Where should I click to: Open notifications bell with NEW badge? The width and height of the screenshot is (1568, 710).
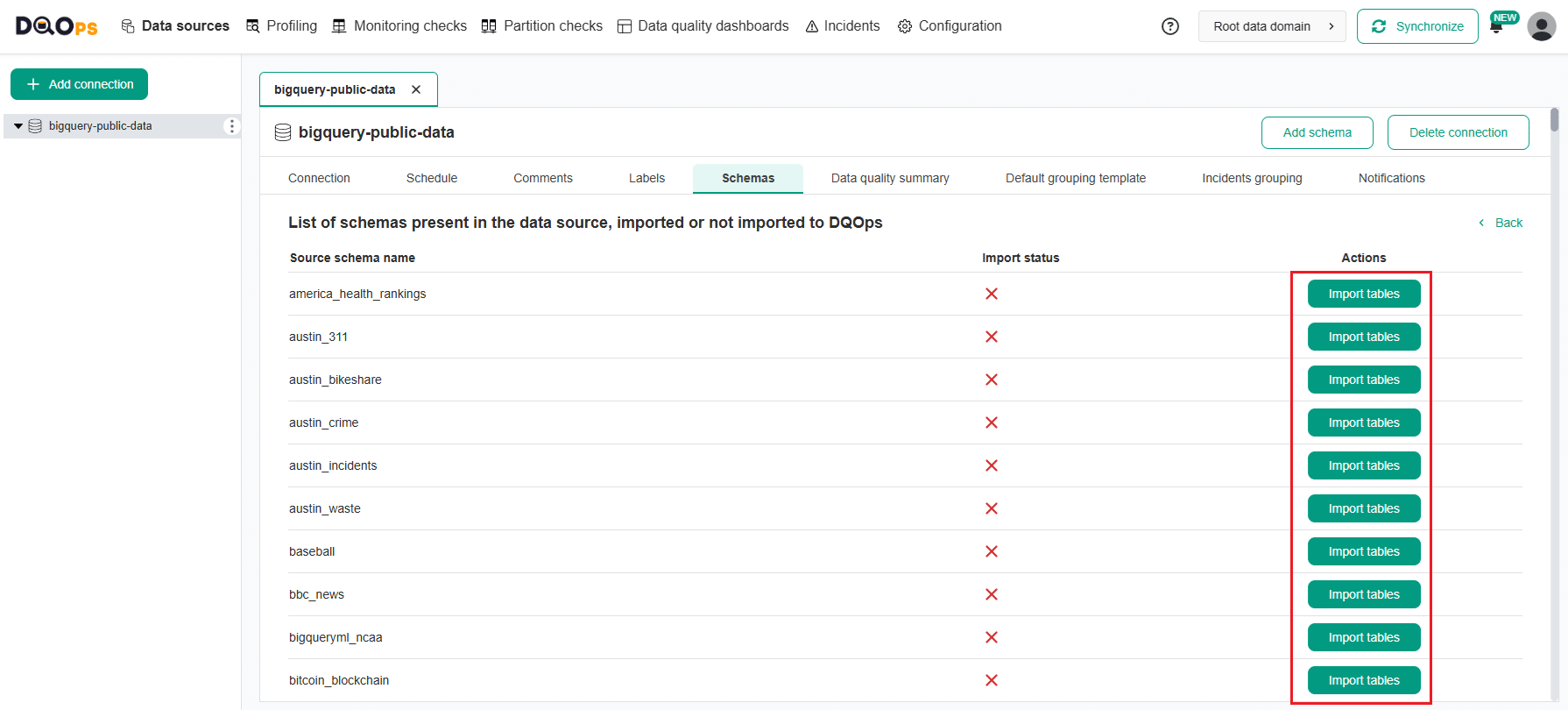coord(1497,26)
